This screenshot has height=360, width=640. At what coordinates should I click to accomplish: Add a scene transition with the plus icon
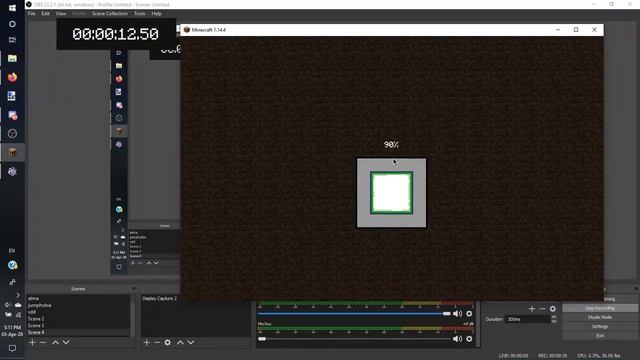click(532, 309)
